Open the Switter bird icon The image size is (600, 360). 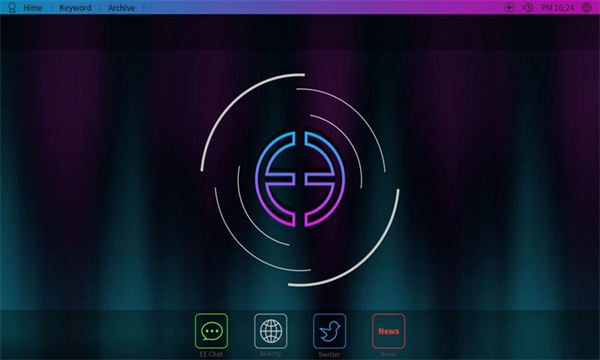point(329,331)
